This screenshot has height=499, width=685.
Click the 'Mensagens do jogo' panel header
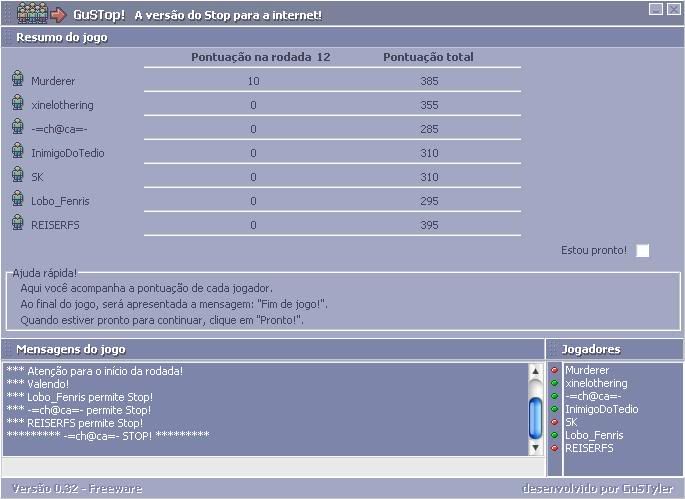point(71,350)
